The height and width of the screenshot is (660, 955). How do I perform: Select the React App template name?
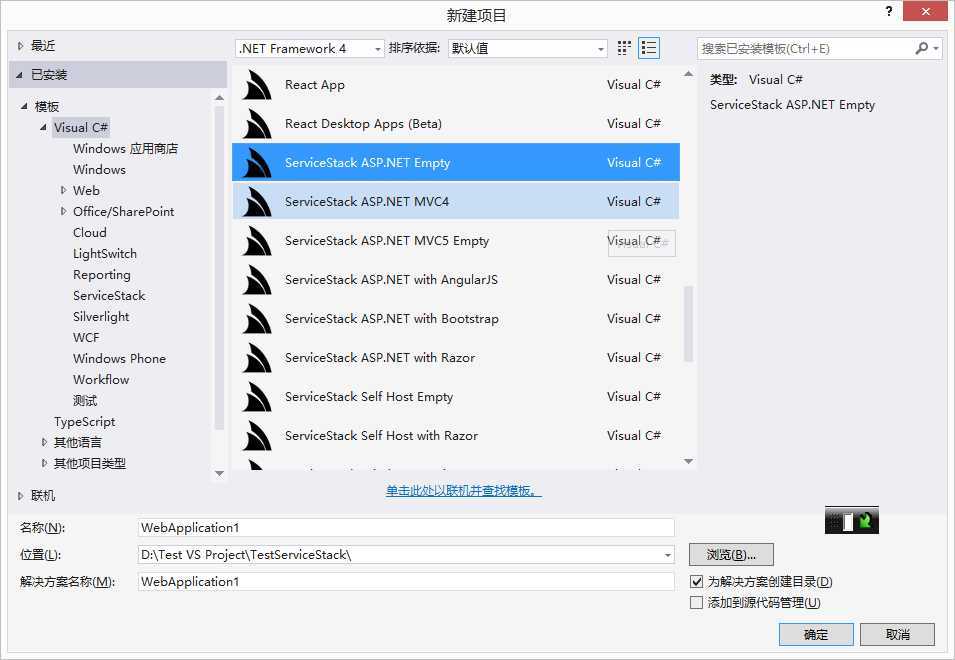point(315,85)
